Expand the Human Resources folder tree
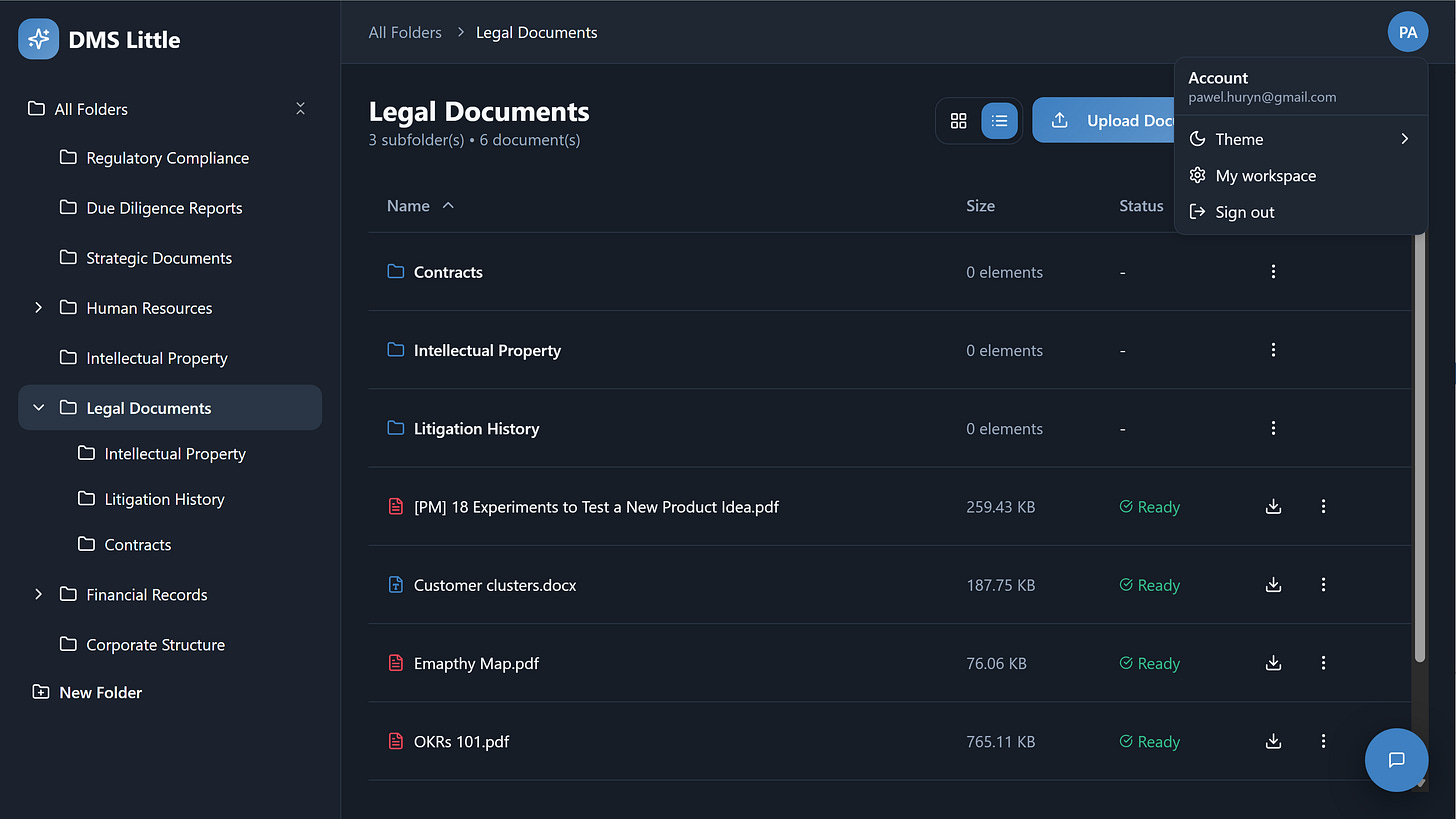The height and width of the screenshot is (819, 1456). coord(38,307)
